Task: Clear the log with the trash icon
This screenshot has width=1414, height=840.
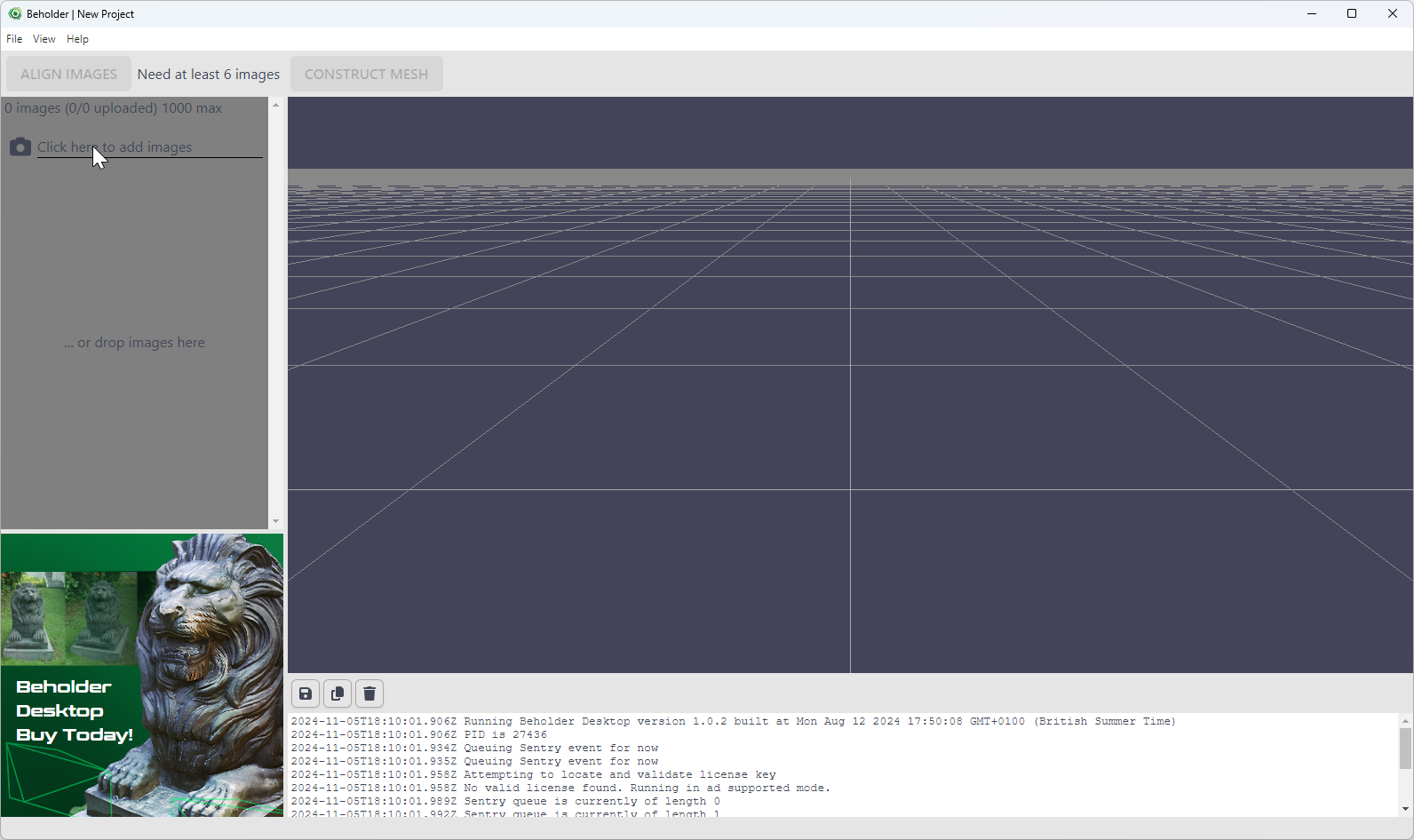Action: (x=369, y=693)
